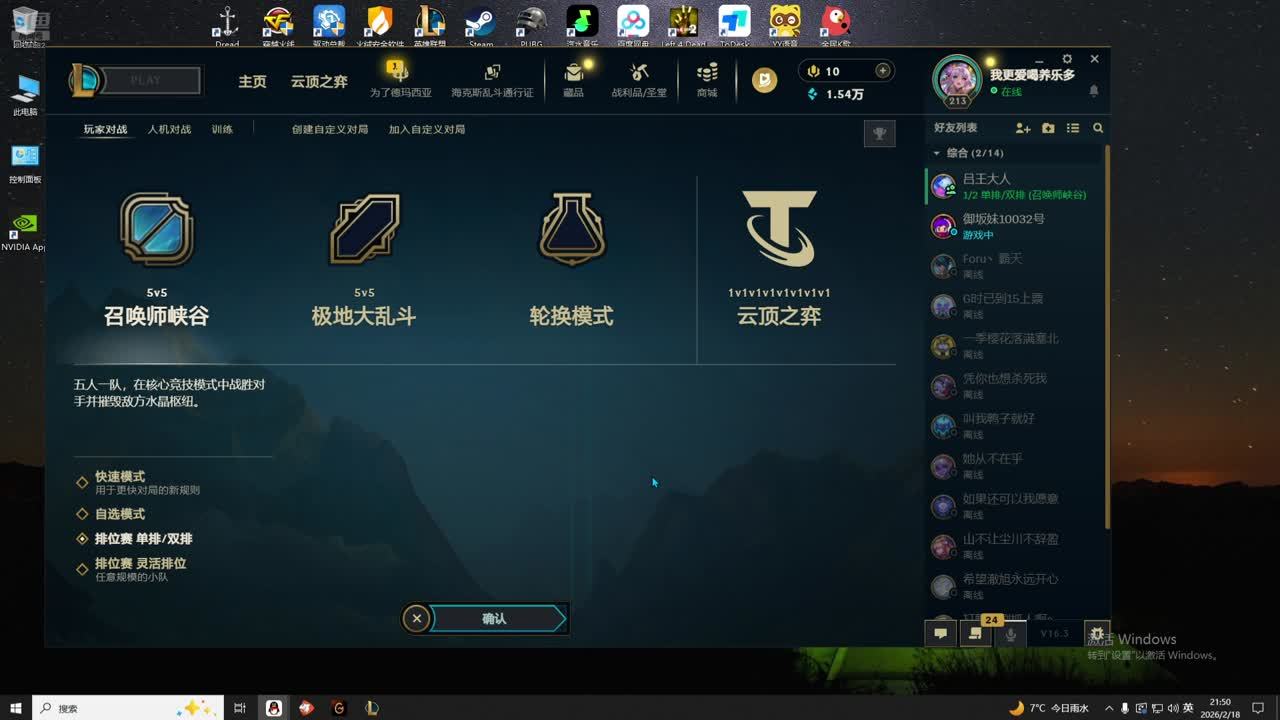This screenshot has height=720, width=1280.
Task: Open friend 御坂妹10032号 chat
Action: 1013,226
